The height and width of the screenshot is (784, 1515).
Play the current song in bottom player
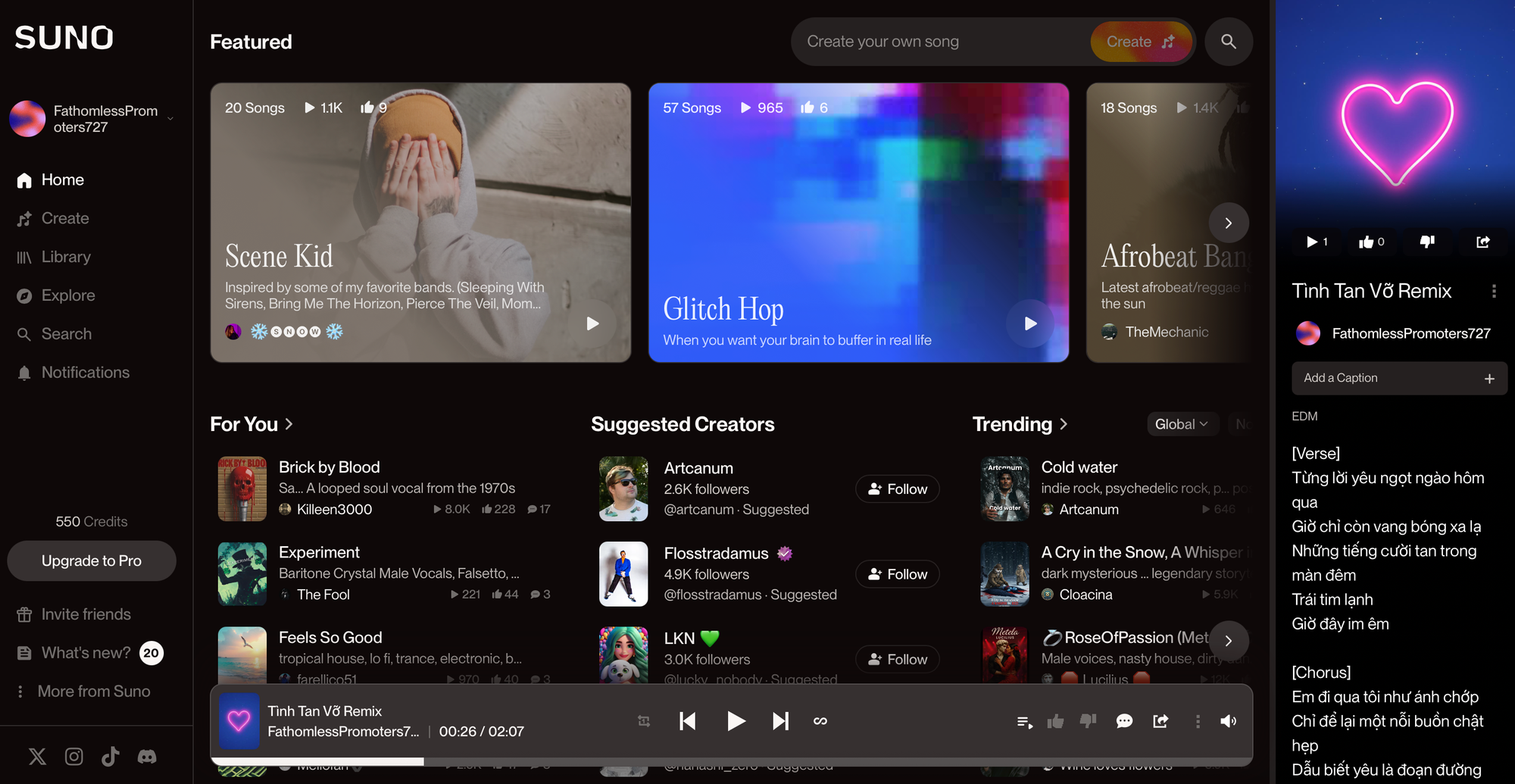(x=736, y=721)
